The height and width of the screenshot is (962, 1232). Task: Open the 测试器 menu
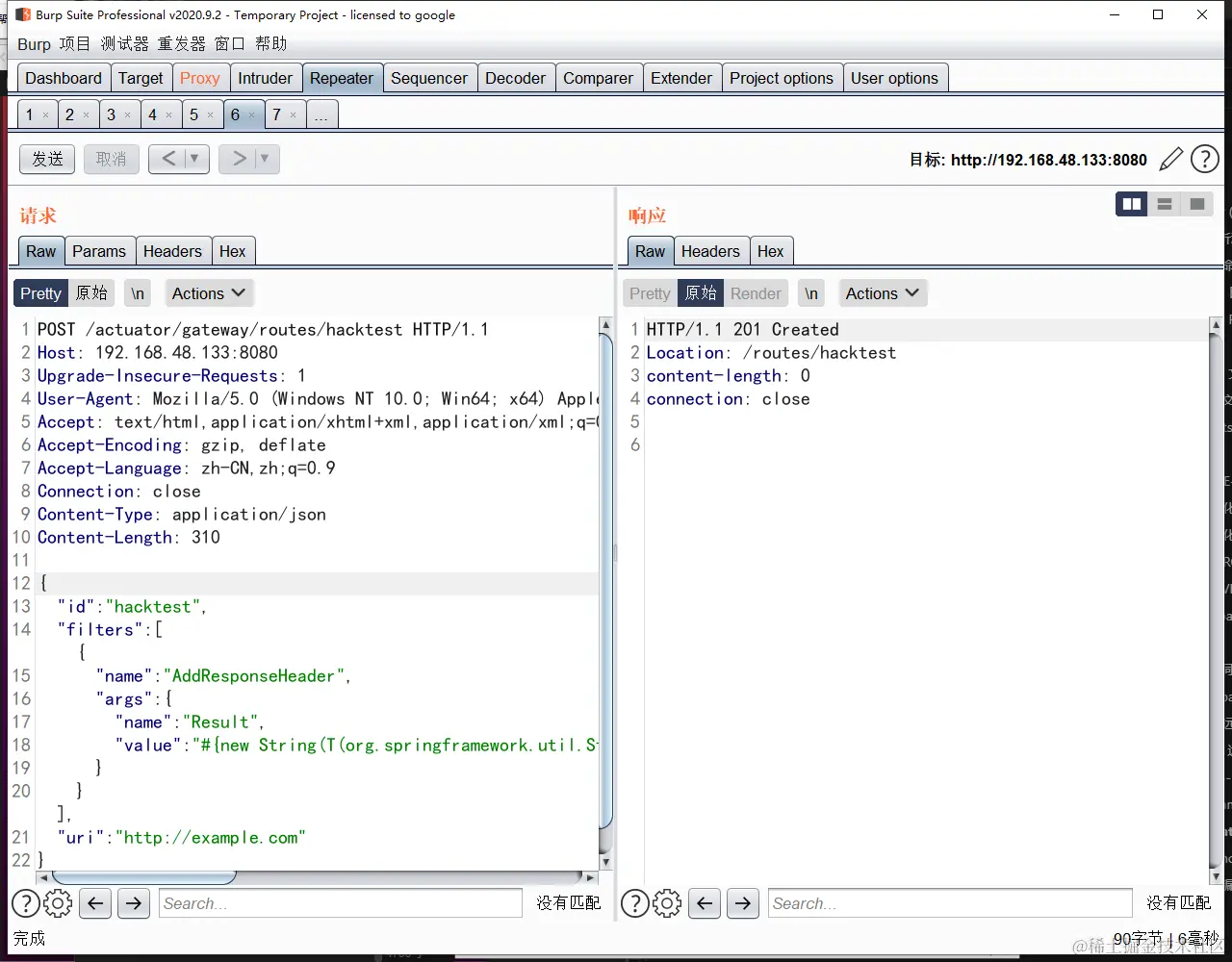tap(125, 44)
